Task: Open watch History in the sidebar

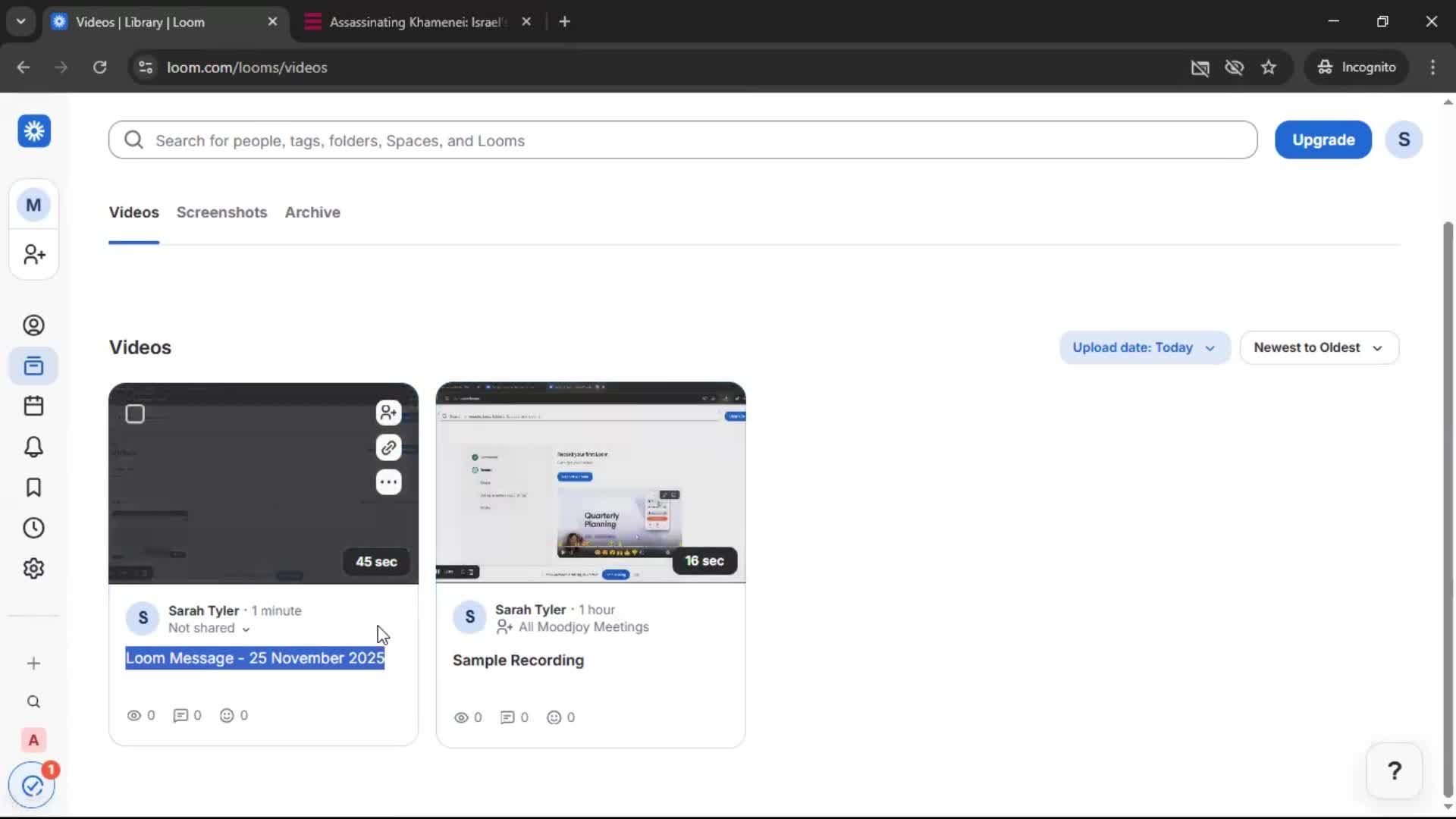Action: coord(33,528)
